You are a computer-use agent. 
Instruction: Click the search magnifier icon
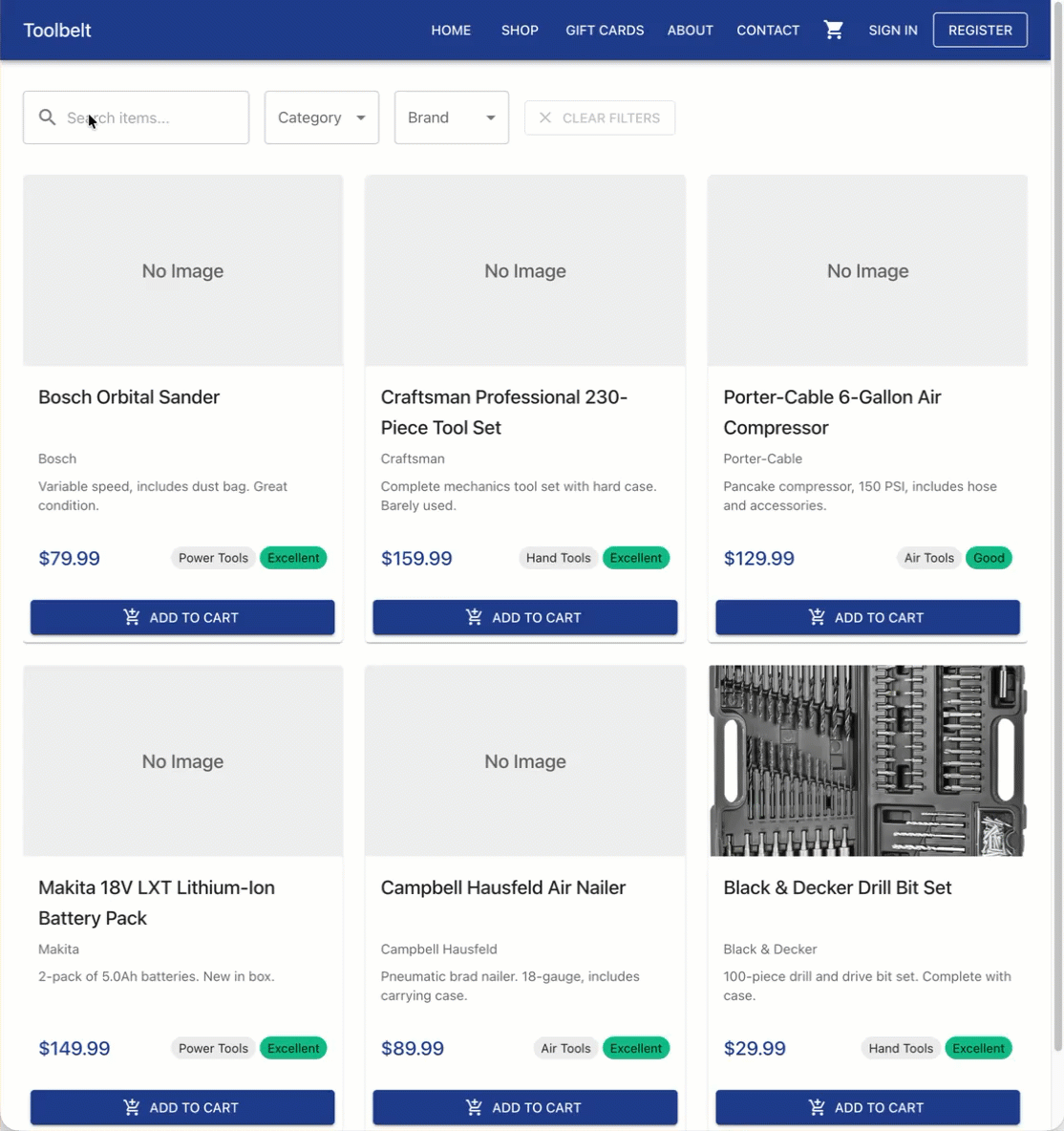[48, 117]
